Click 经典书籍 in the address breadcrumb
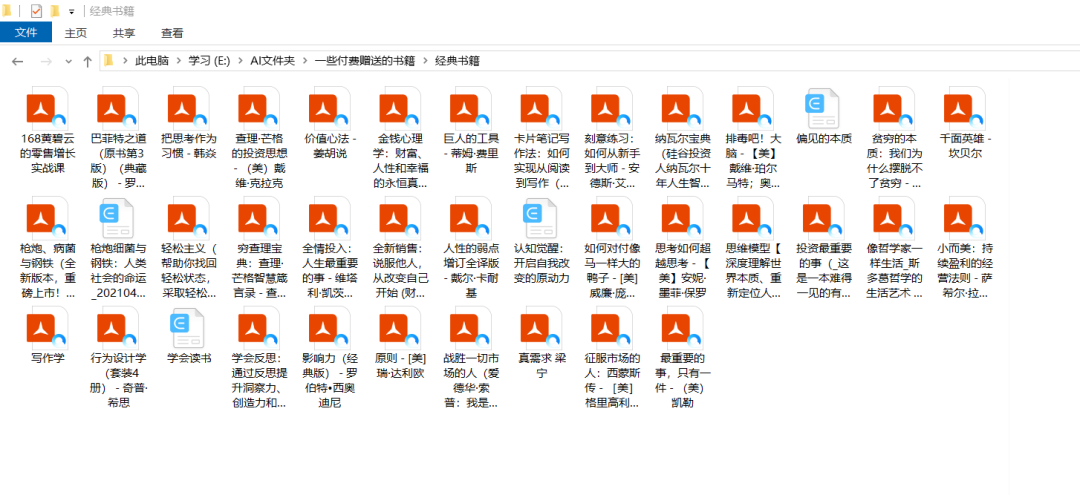The height and width of the screenshot is (495, 1080). pos(457,61)
